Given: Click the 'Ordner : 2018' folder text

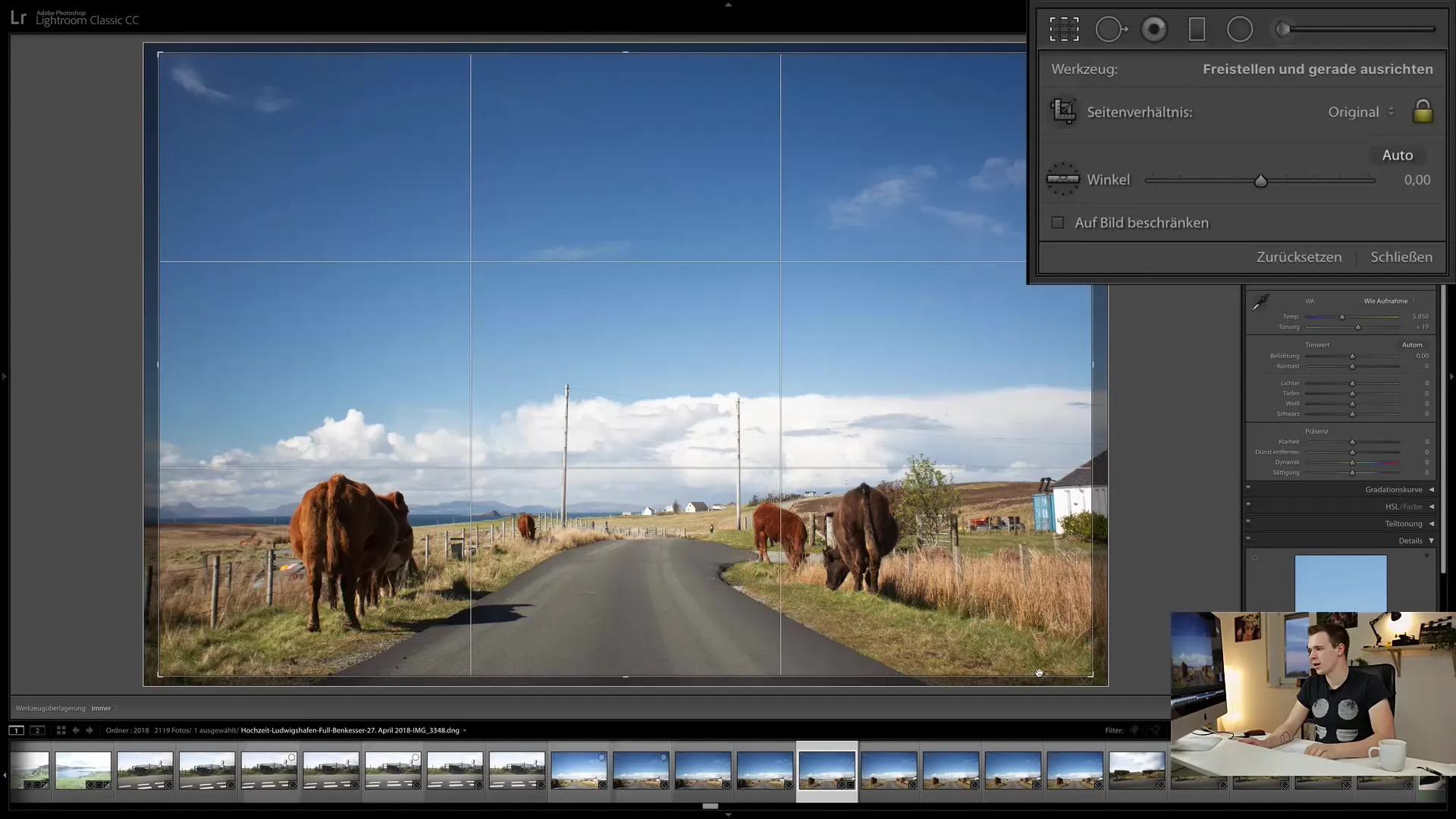Looking at the screenshot, I should coord(127,730).
